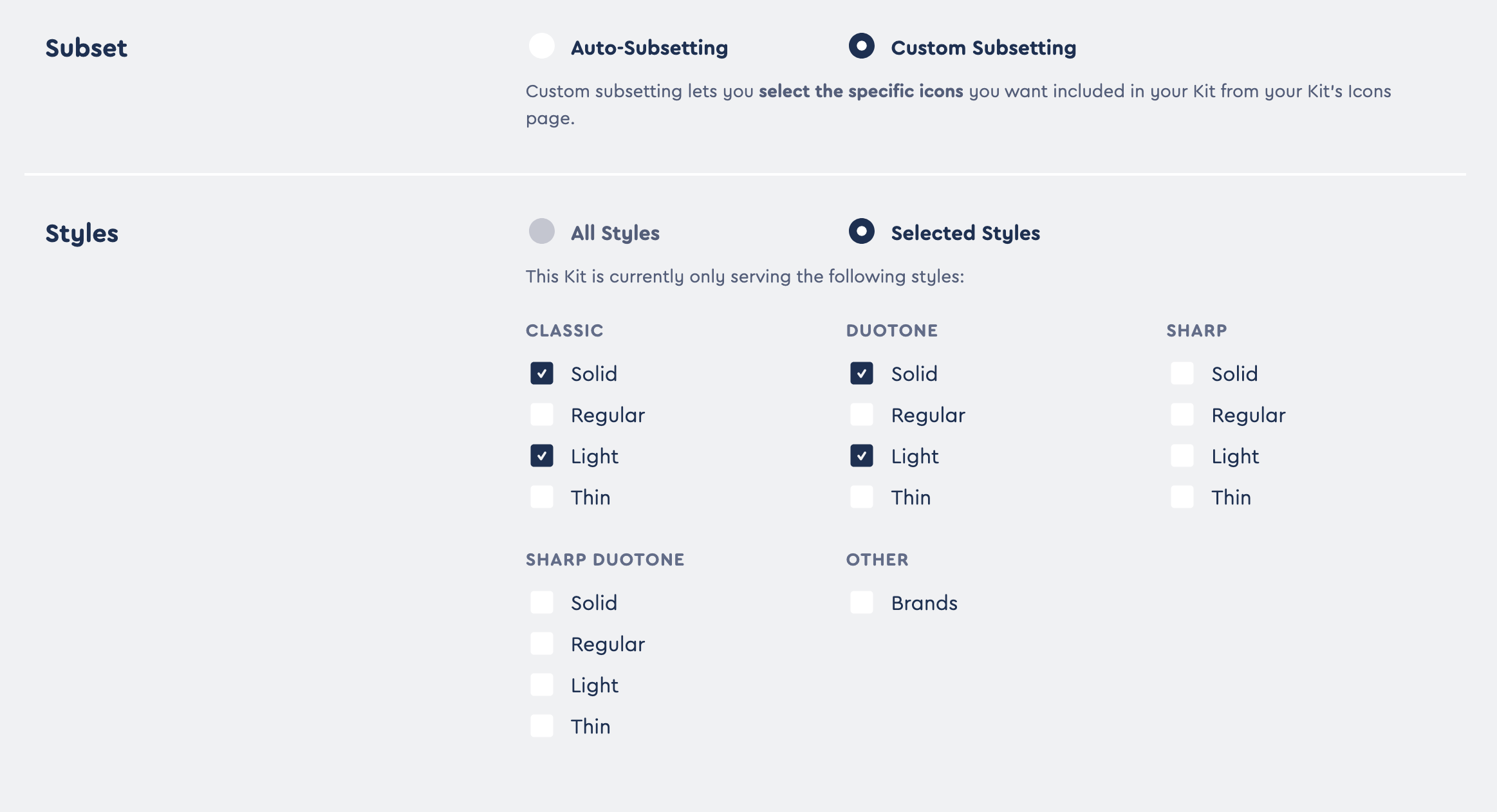Uncheck Solid under Classic
This screenshot has height=812, width=1497.
(x=541, y=373)
